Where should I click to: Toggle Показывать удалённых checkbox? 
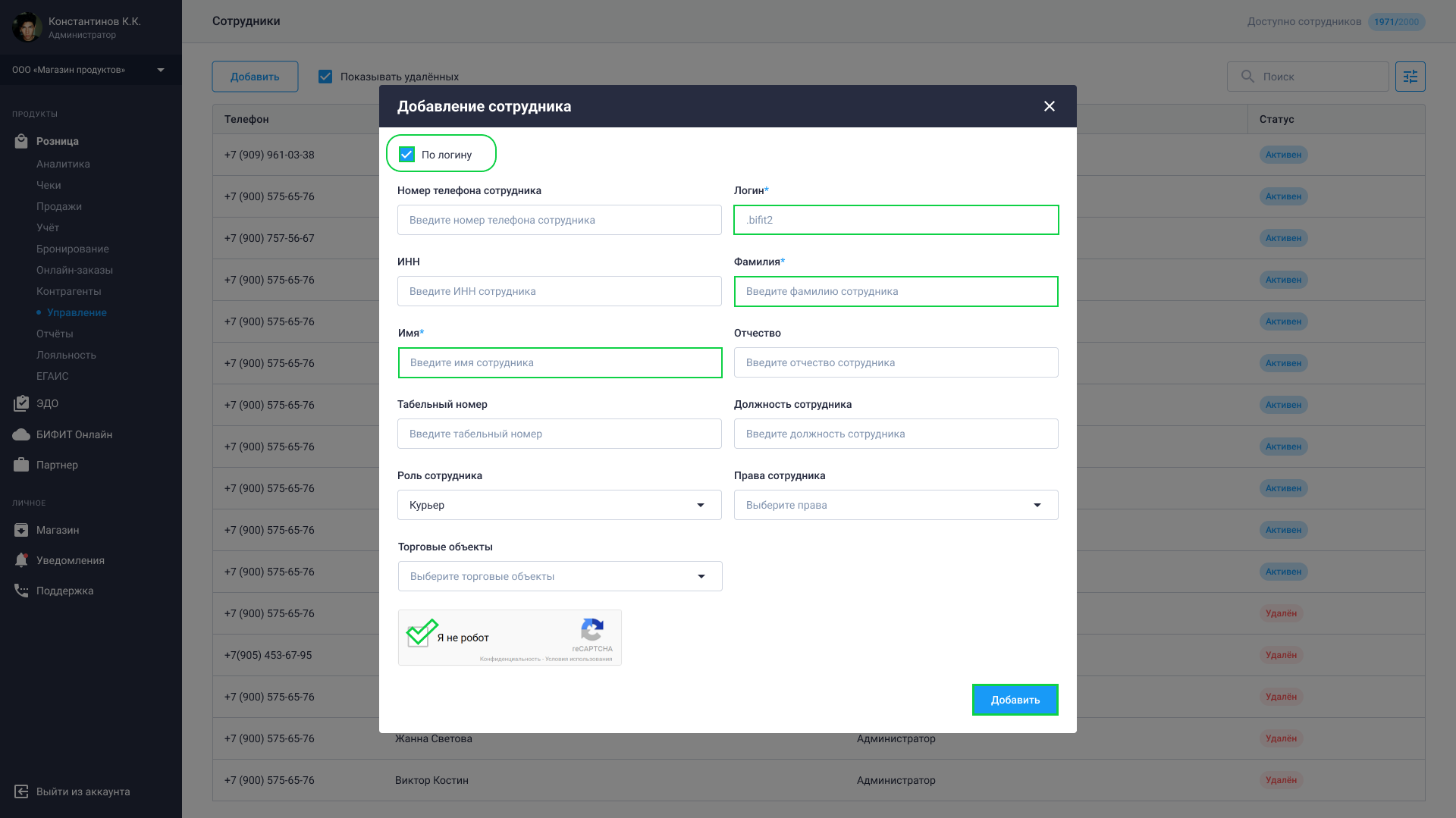point(325,77)
